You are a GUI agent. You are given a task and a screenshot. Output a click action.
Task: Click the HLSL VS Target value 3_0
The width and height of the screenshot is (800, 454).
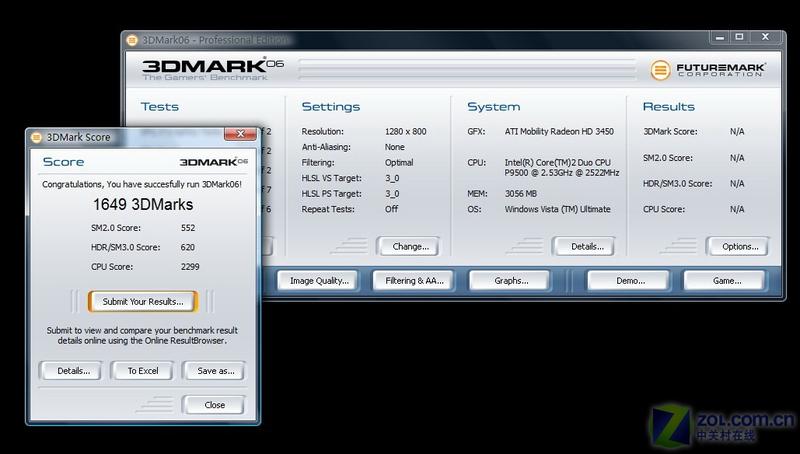point(392,178)
